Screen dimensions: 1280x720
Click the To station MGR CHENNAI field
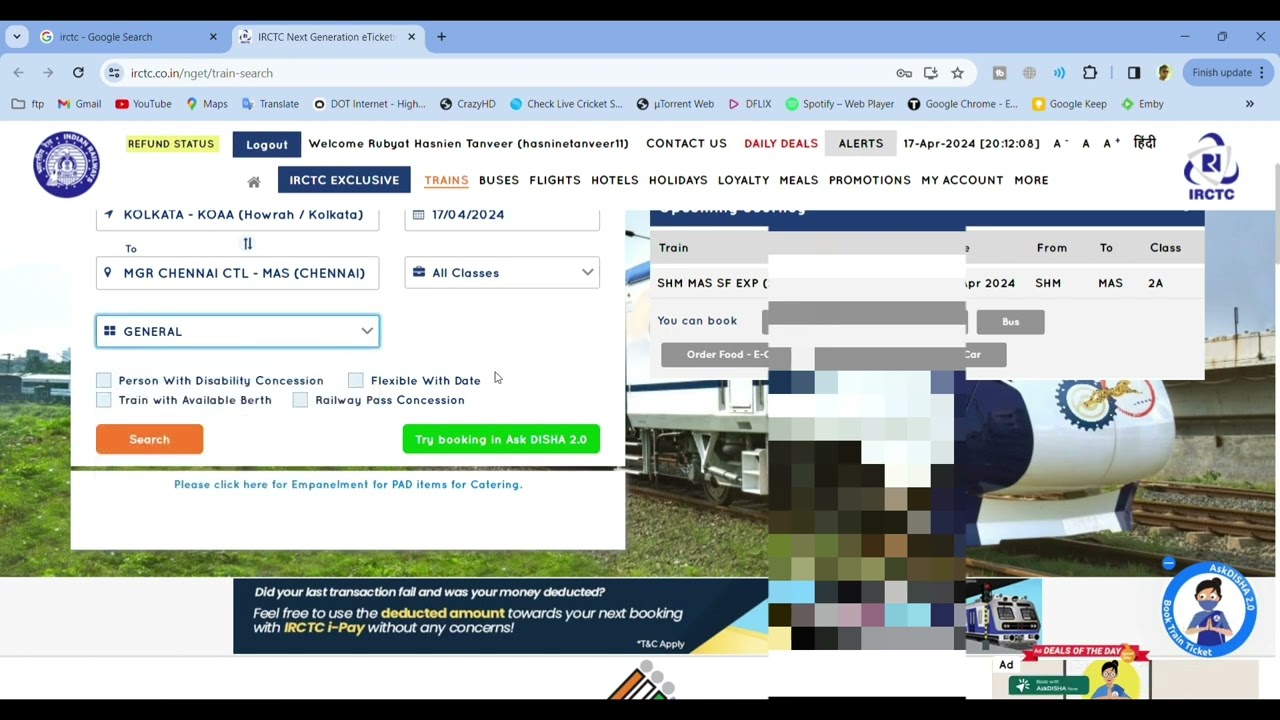(238, 273)
